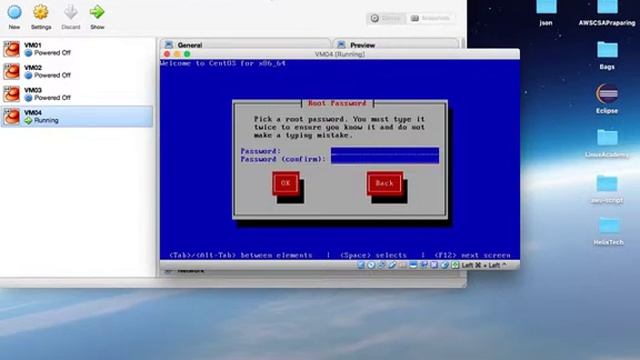
Task: Click optical disc status icon
Action: [371, 265]
